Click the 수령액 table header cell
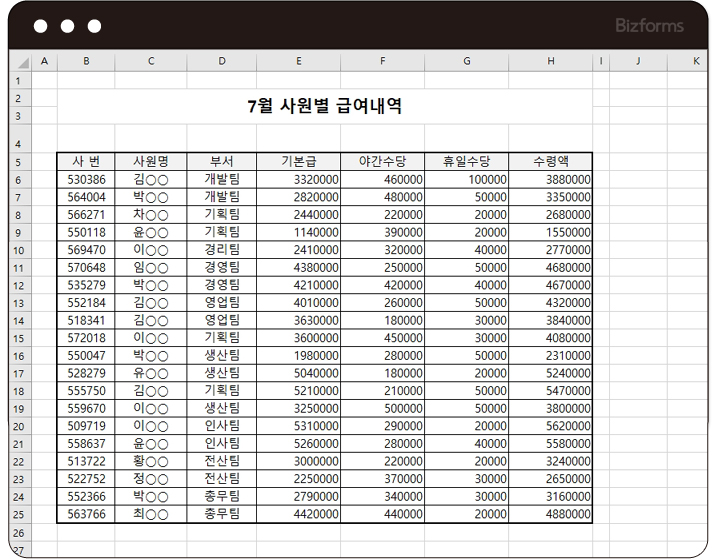This screenshot has height=560, width=715. click(x=550, y=161)
